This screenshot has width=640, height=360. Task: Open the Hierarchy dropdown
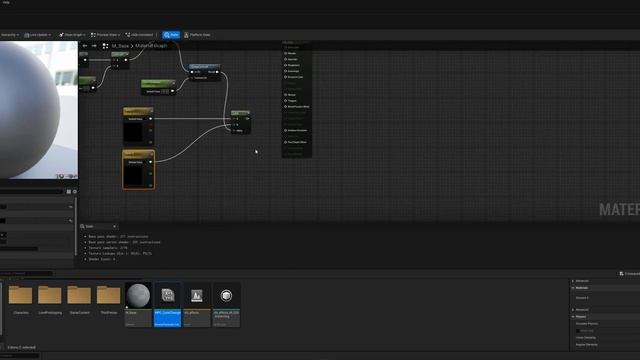coord(9,35)
